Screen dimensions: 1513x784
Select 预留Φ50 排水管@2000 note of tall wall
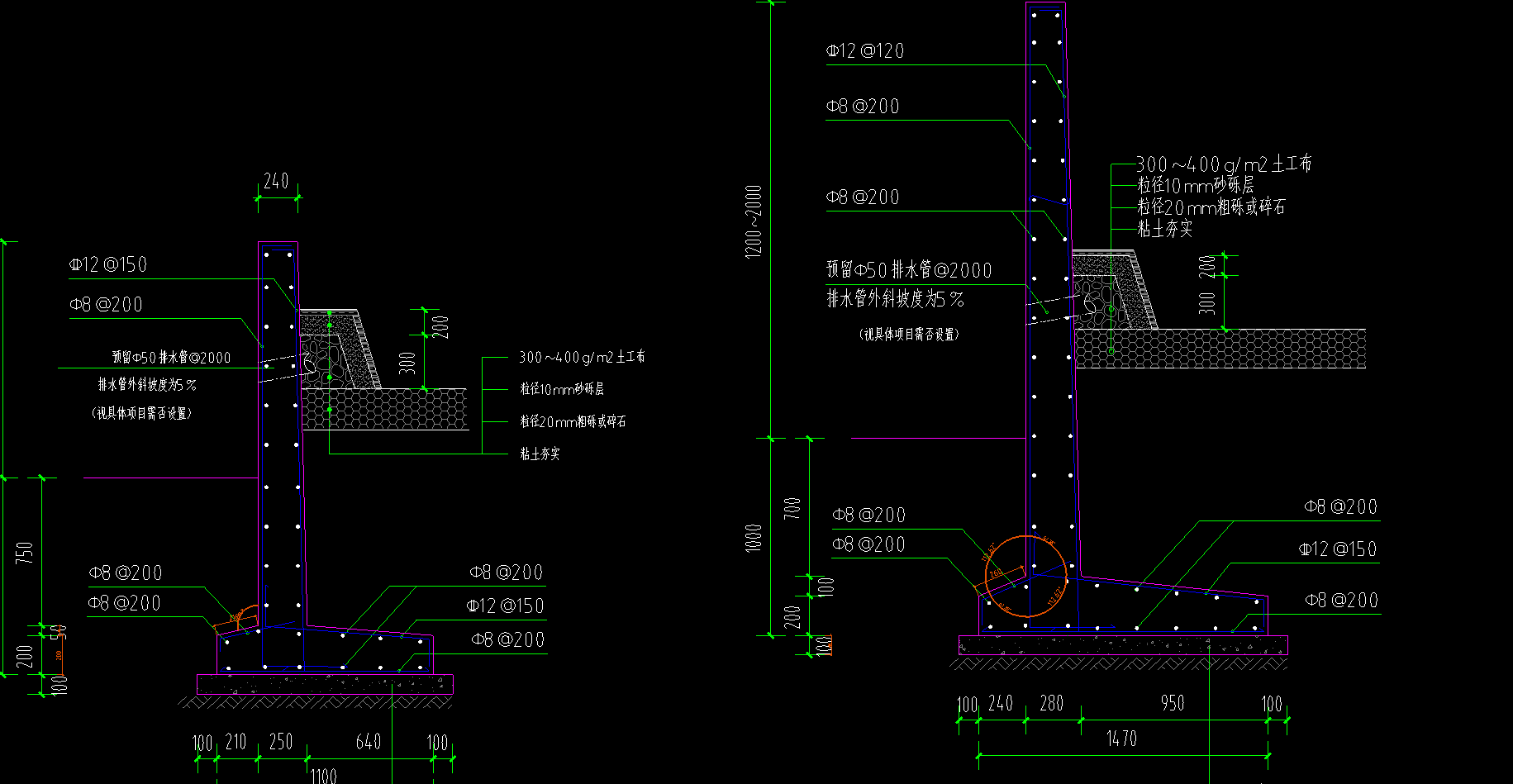tap(909, 270)
